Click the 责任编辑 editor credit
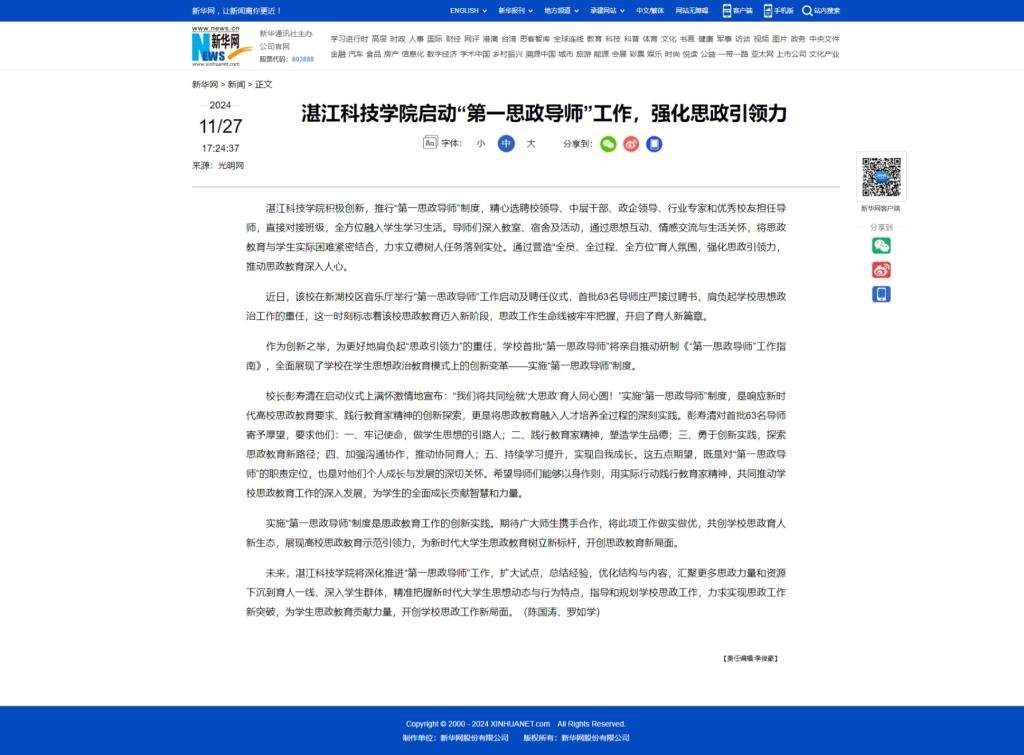 (x=750, y=658)
